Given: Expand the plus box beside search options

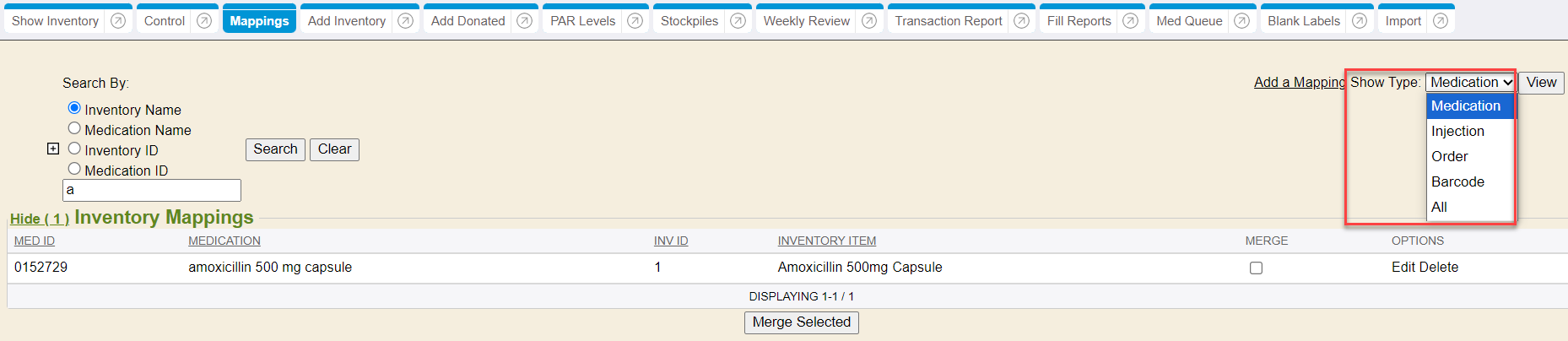Looking at the screenshot, I should click(53, 149).
